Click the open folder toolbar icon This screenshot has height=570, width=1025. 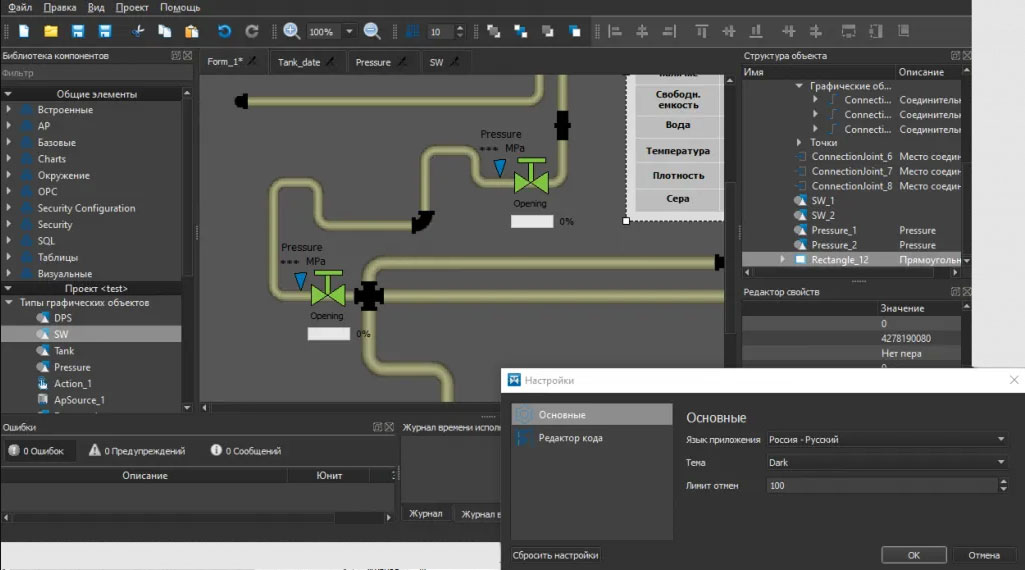[51, 32]
